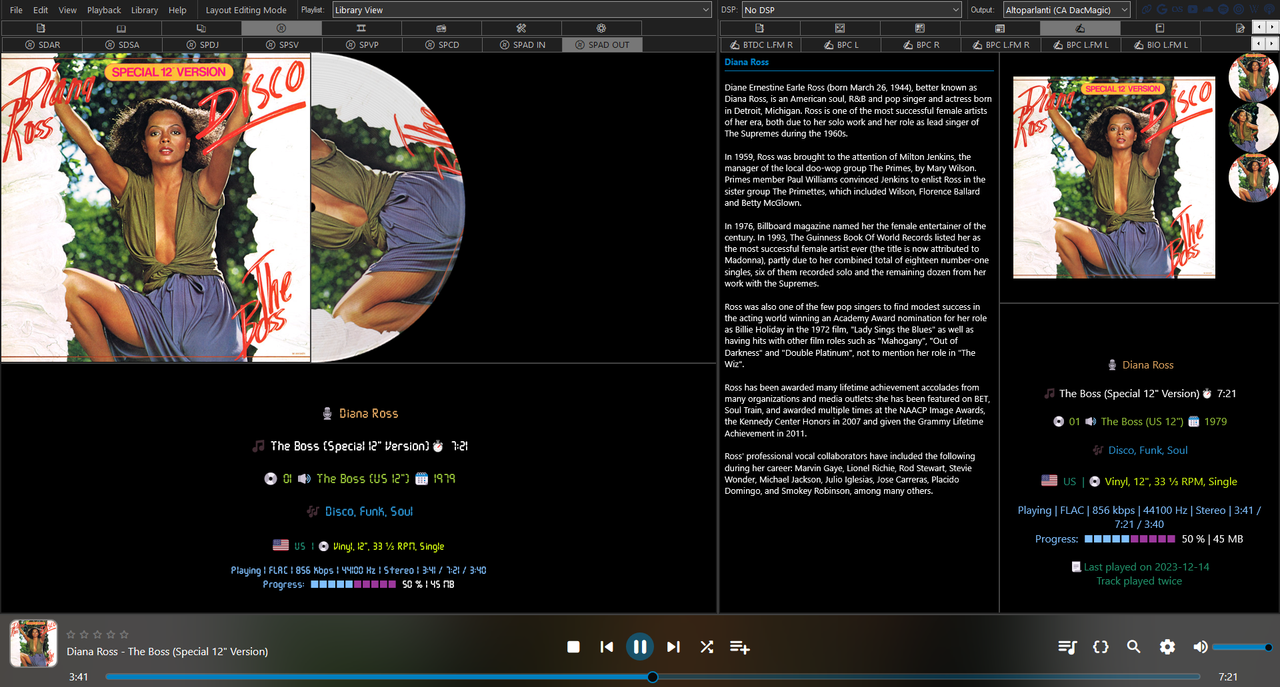Click the top circular cover thumbnail at right
This screenshot has height=687, width=1280.
[1253, 78]
